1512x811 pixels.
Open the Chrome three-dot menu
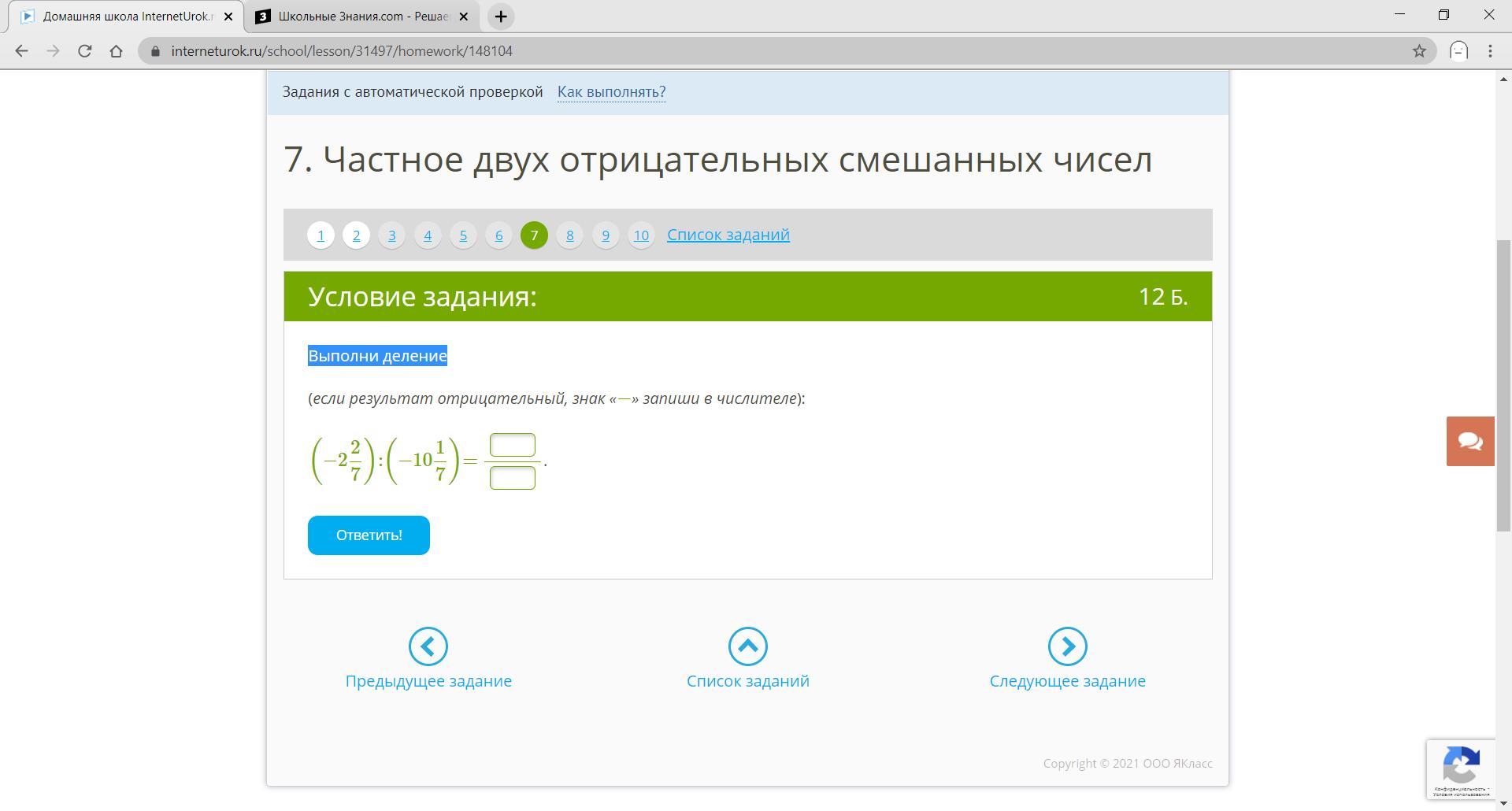tap(1490, 51)
